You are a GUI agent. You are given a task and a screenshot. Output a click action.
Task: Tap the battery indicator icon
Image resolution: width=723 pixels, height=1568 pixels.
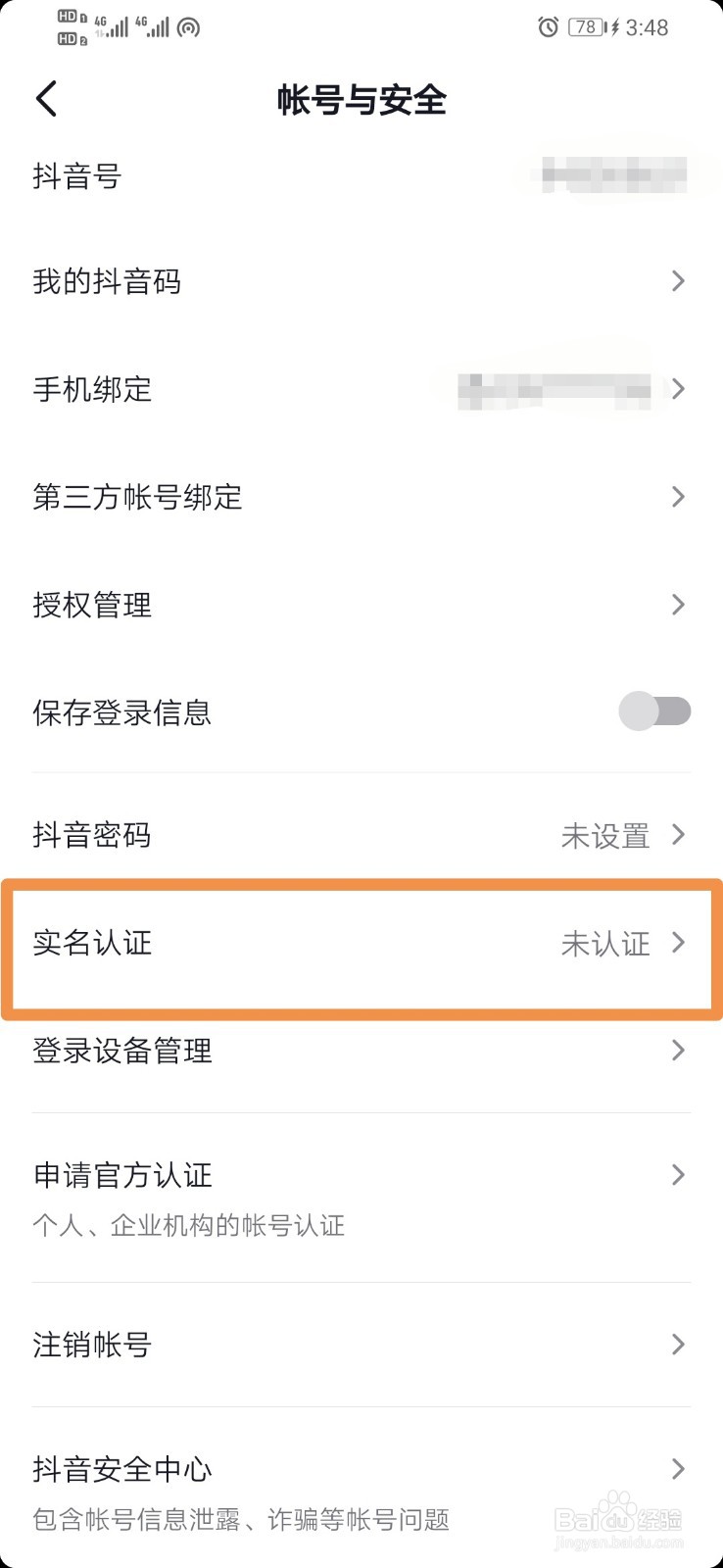pos(588,27)
